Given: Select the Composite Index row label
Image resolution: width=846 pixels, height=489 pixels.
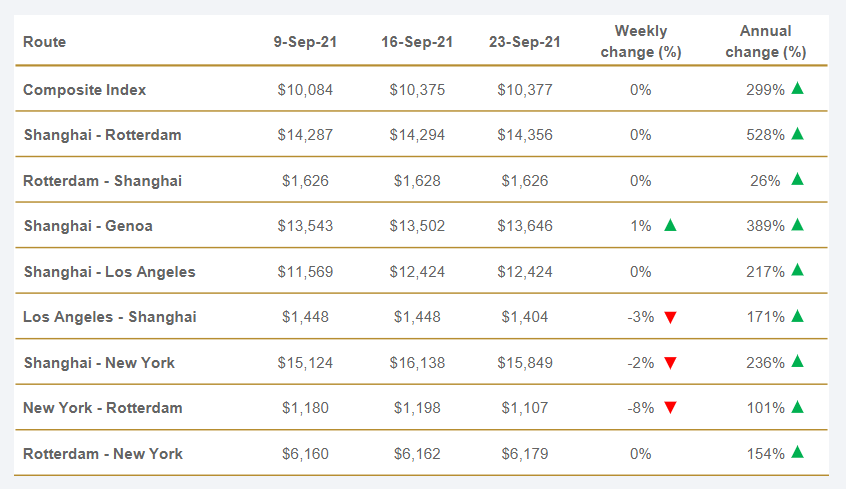Looking at the screenshot, I should pyautogui.click(x=85, y=90).
